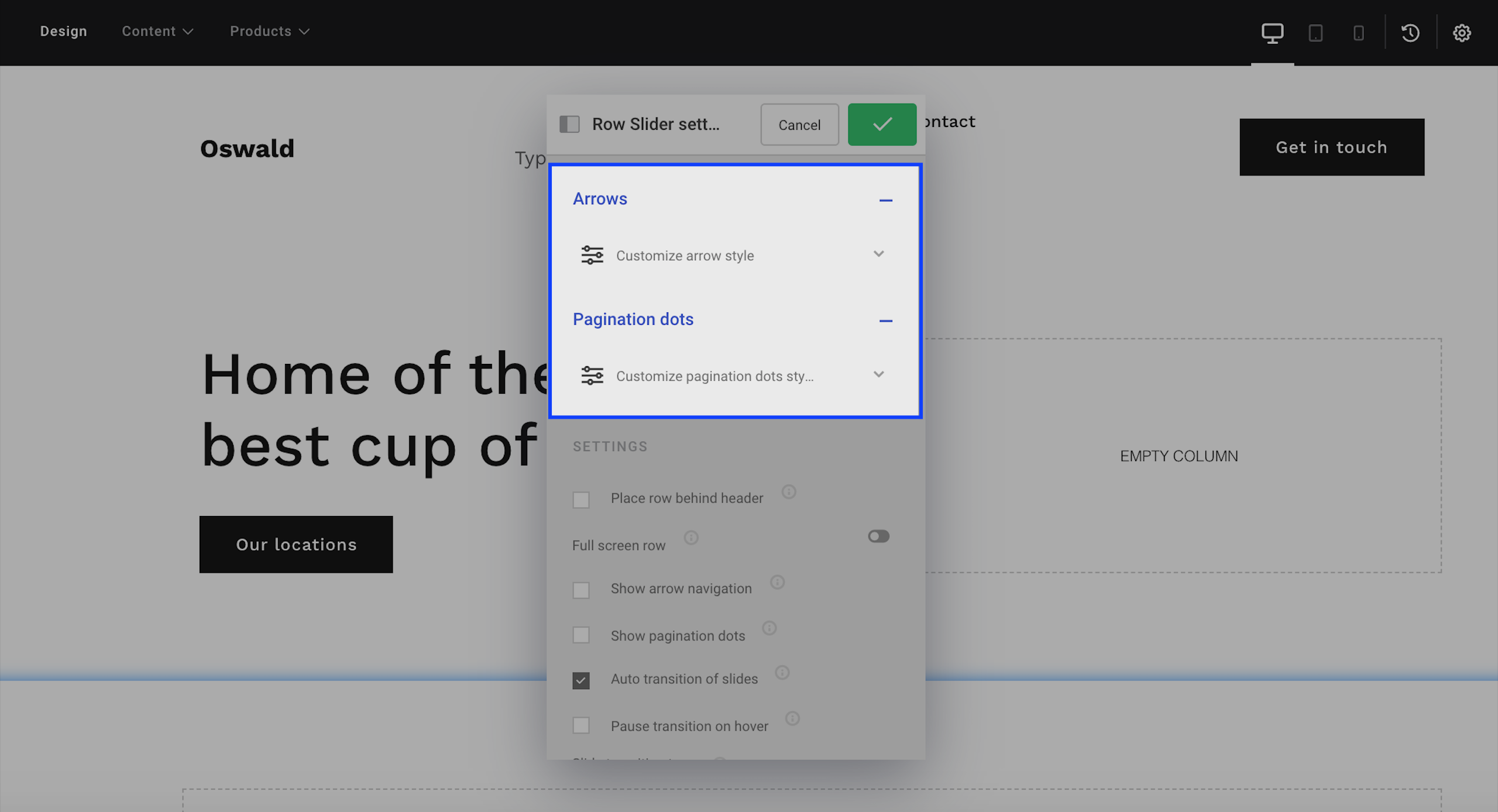Check Show pagination dots

coord(581,635)
